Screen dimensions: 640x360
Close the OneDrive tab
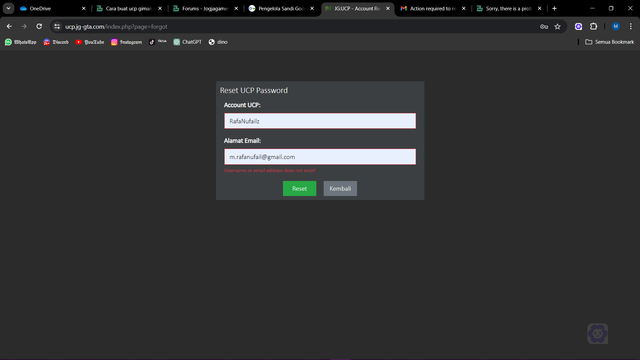tap(84, 8)
